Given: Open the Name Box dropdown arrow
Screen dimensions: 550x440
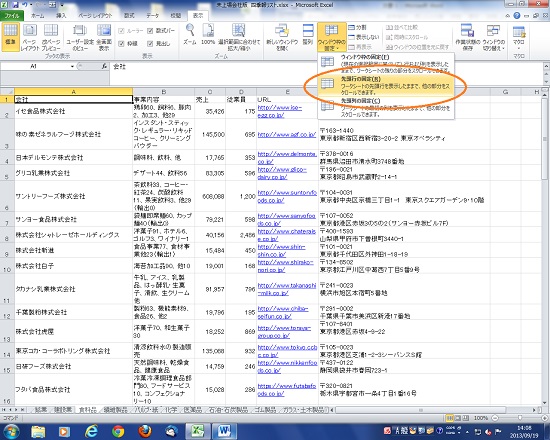Looking at the screenshot, I should (x=72, y=66).
